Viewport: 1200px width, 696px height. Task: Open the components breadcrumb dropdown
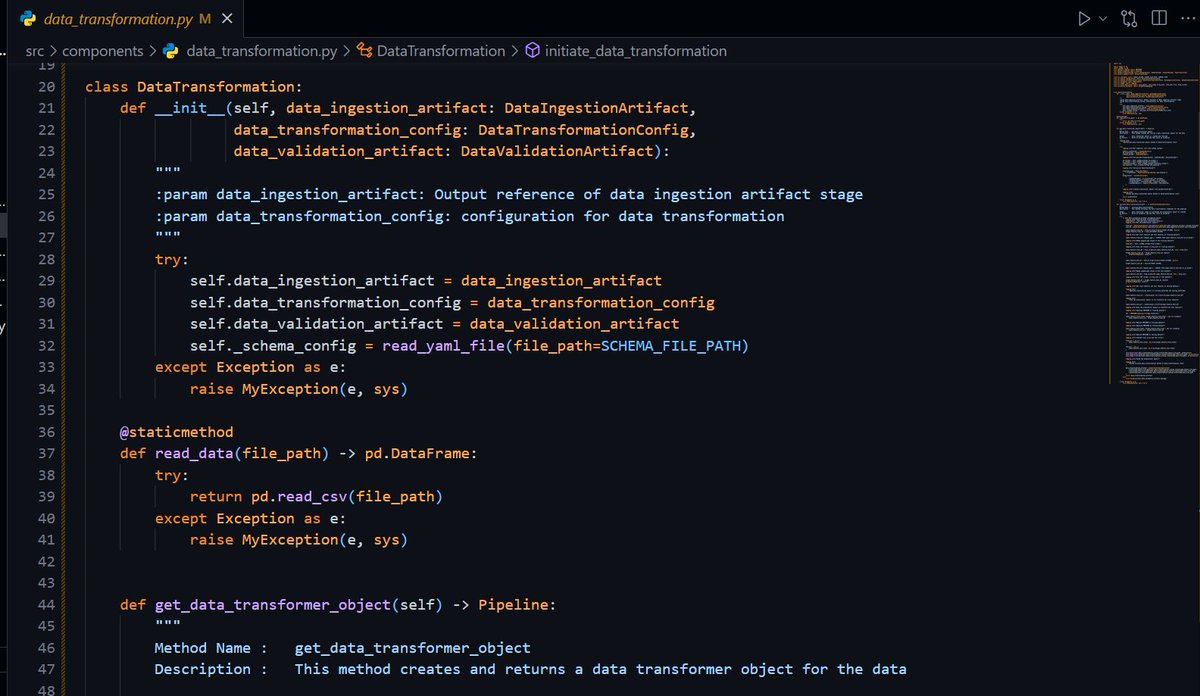pyautogui.click(x=102, y=50)
